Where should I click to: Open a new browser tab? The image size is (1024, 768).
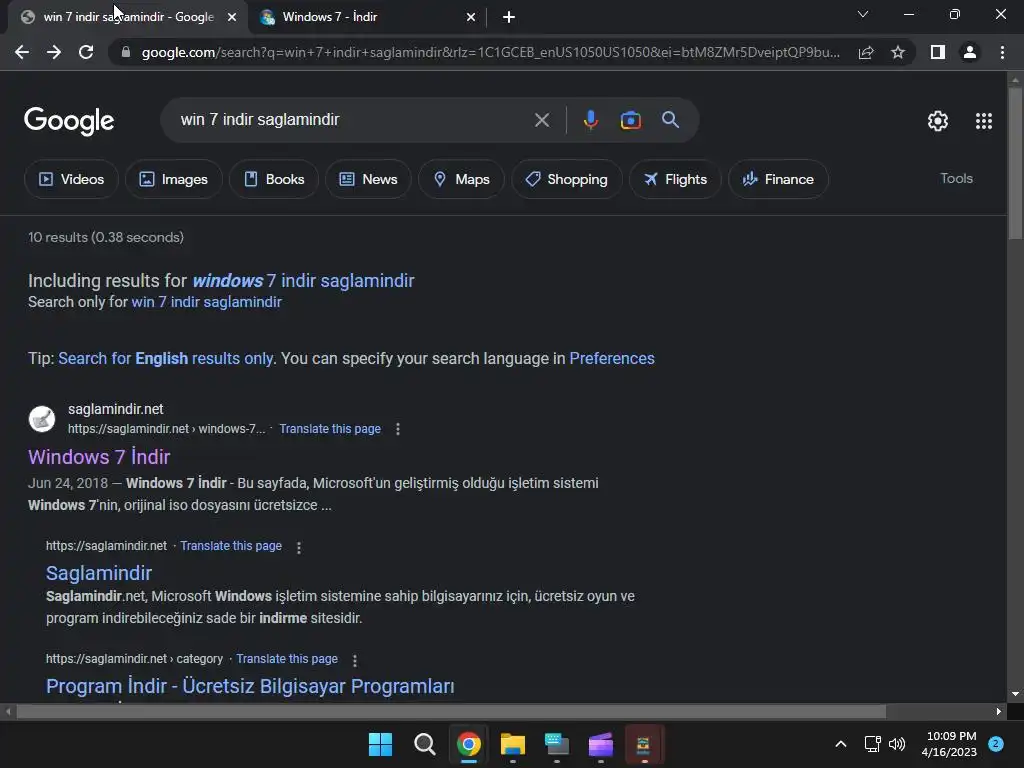tap(509, 17)
